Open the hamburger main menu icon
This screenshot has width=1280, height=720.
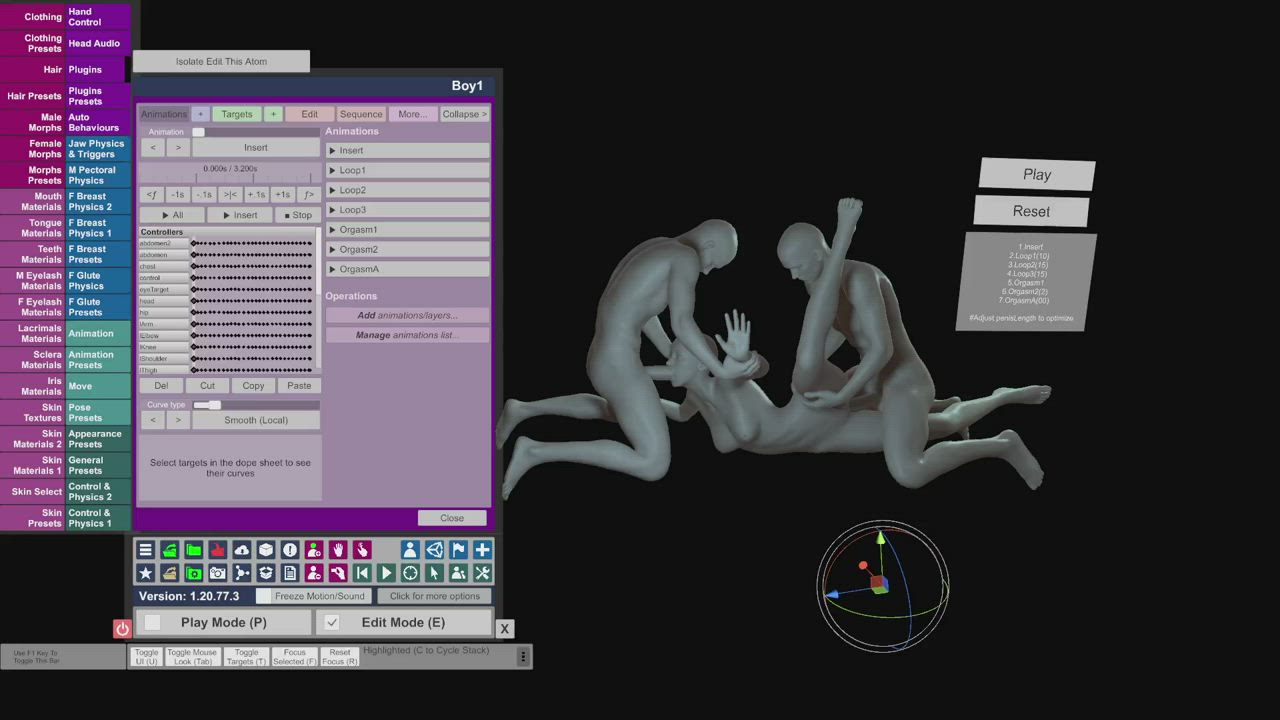tap(146, 550)
